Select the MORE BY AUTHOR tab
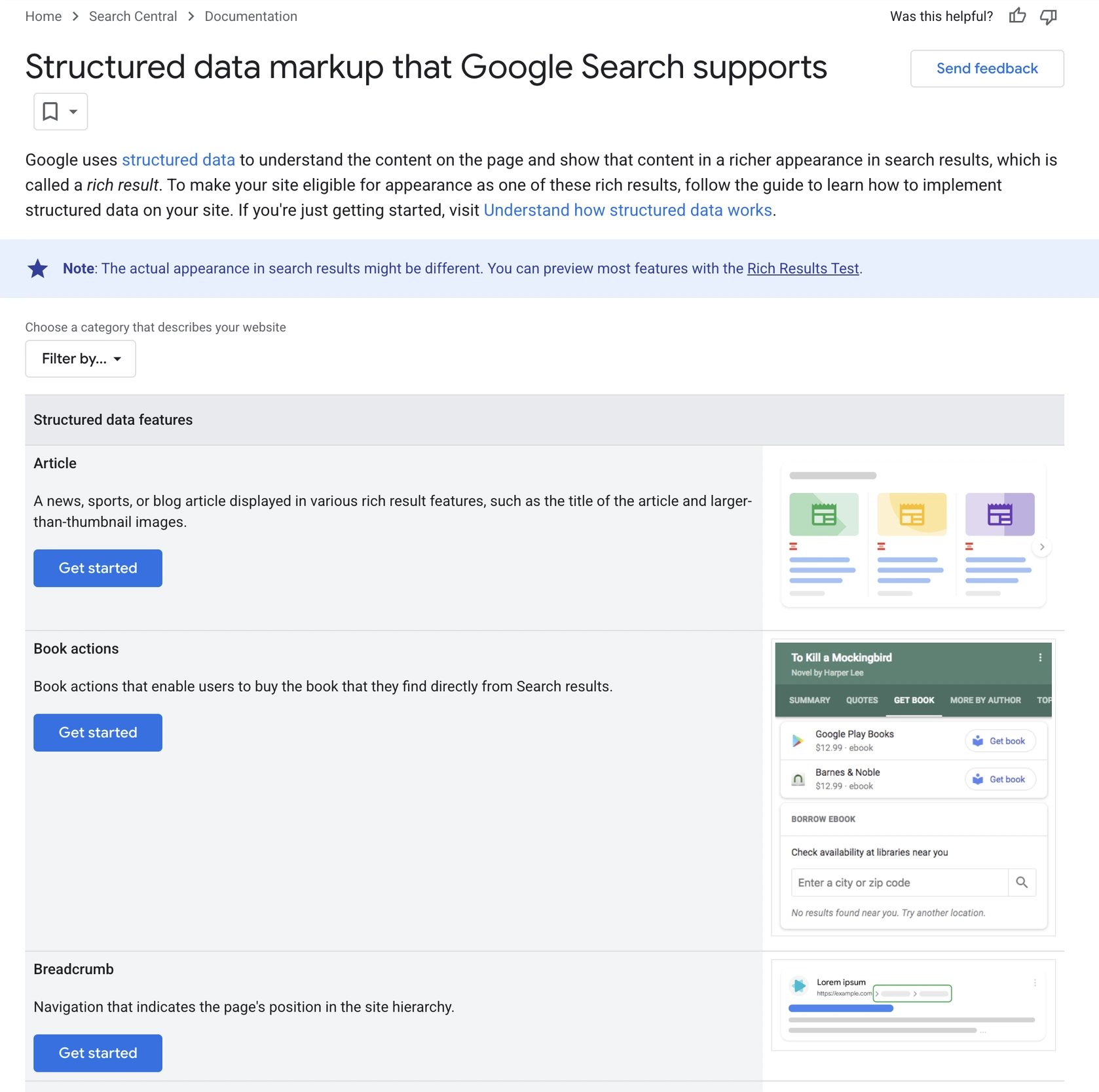1099x1092 pixels. [985, 700]
